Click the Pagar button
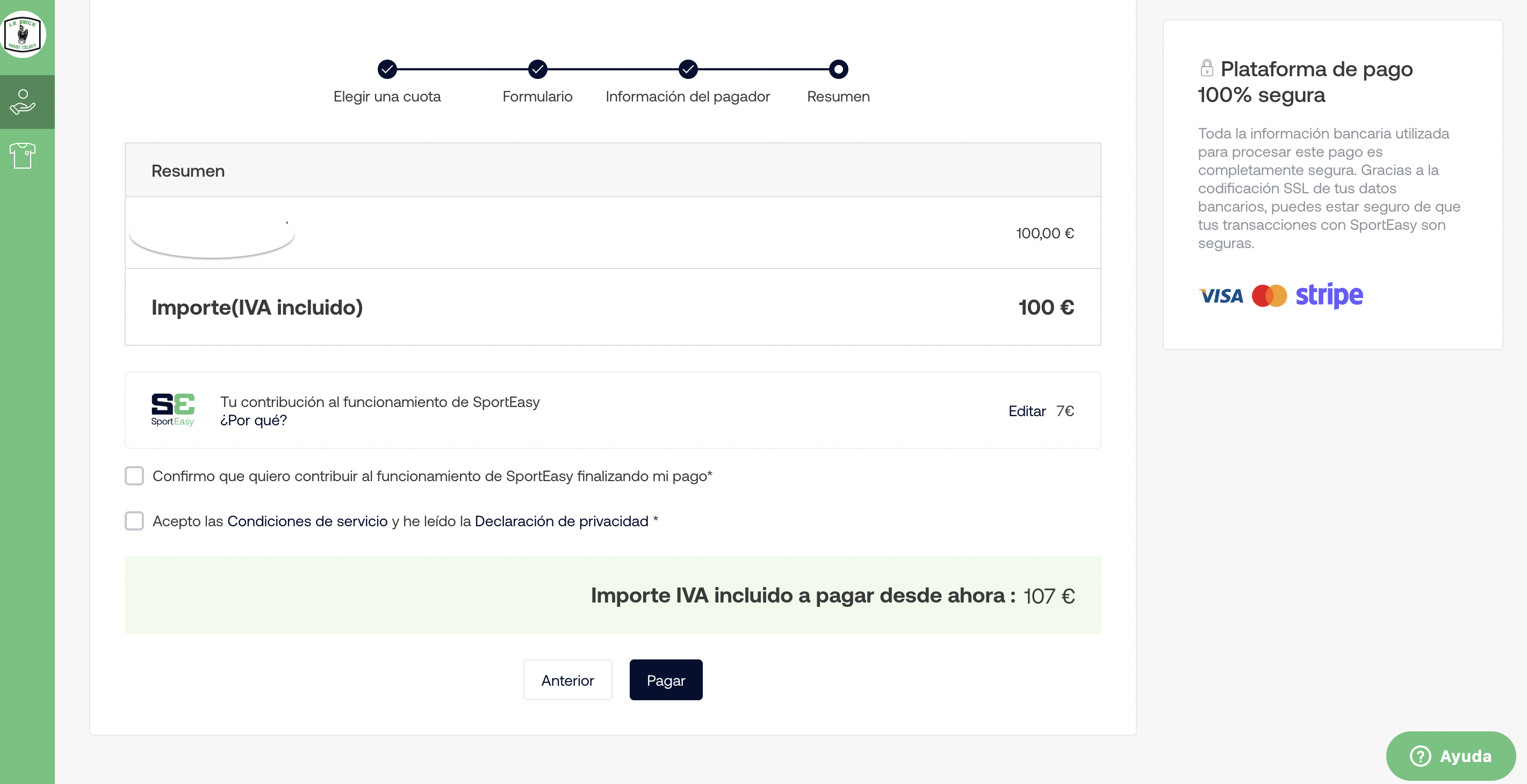This screenshot has height=784, width=1527. coord(666,680)
